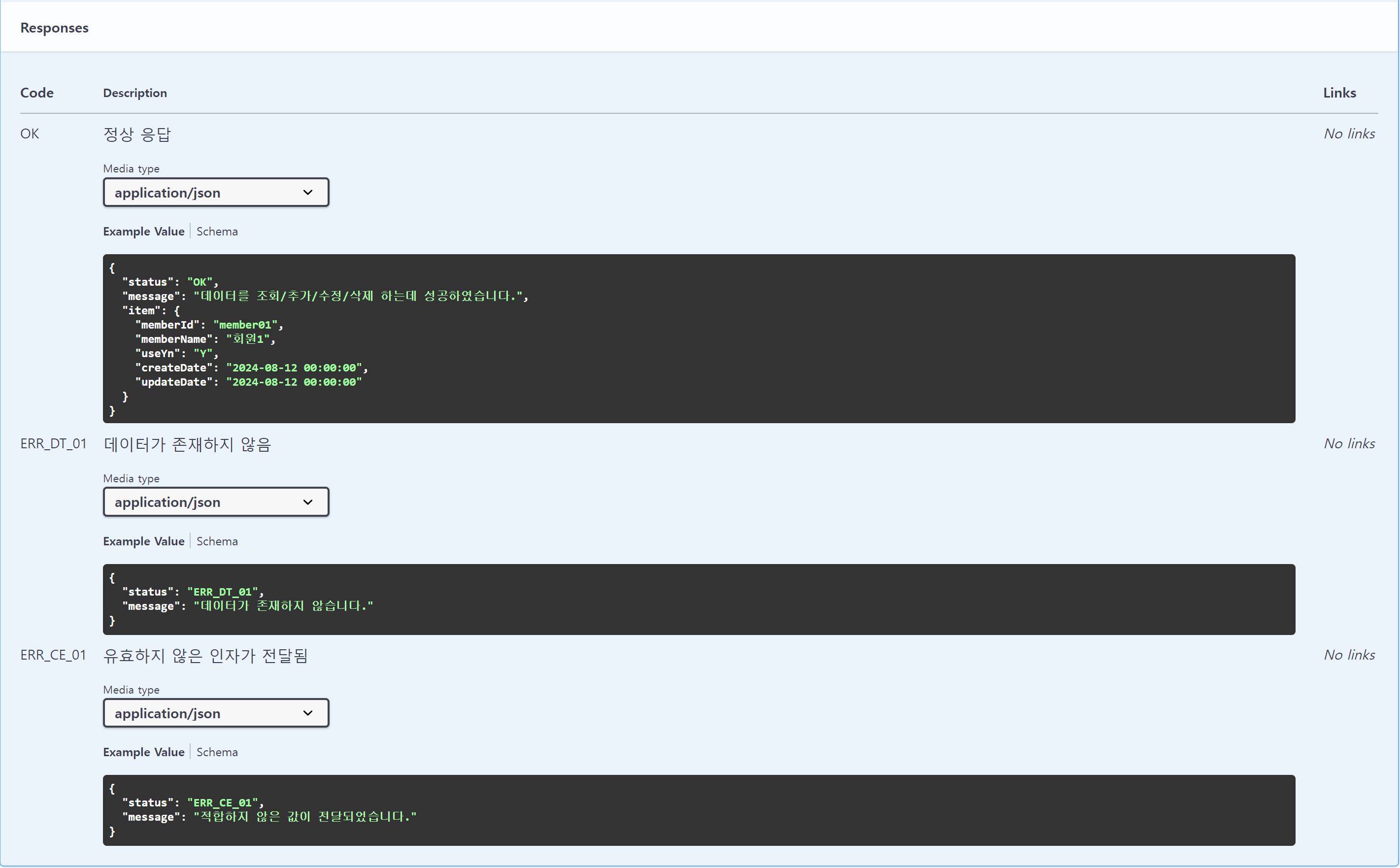This screenshot has width=1400, height=868.
Task: Click the ERR_DT_01 response code label
Action: click(x=53, y=444)
